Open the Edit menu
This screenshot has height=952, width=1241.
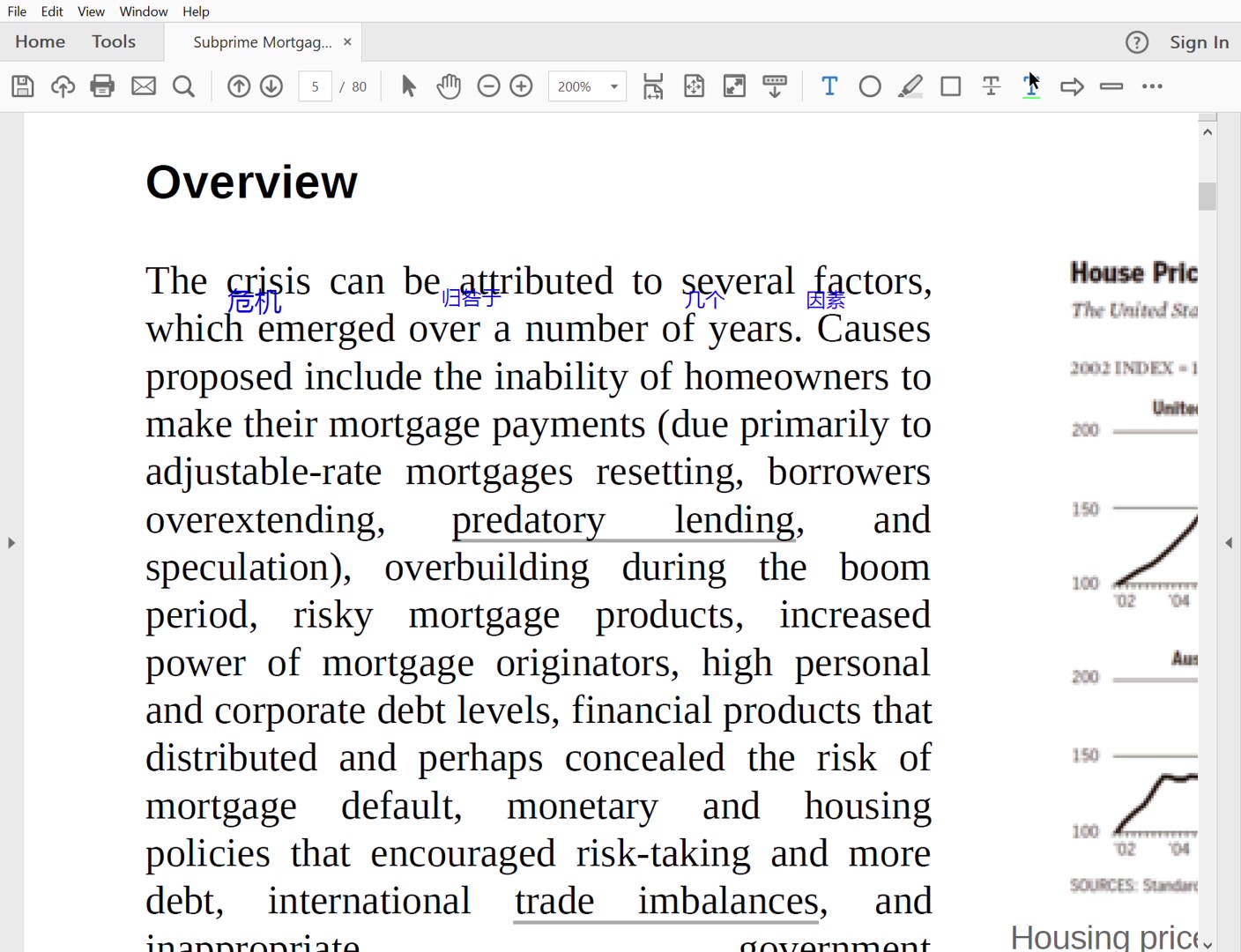pyautogui.click(x=52, y=11)
